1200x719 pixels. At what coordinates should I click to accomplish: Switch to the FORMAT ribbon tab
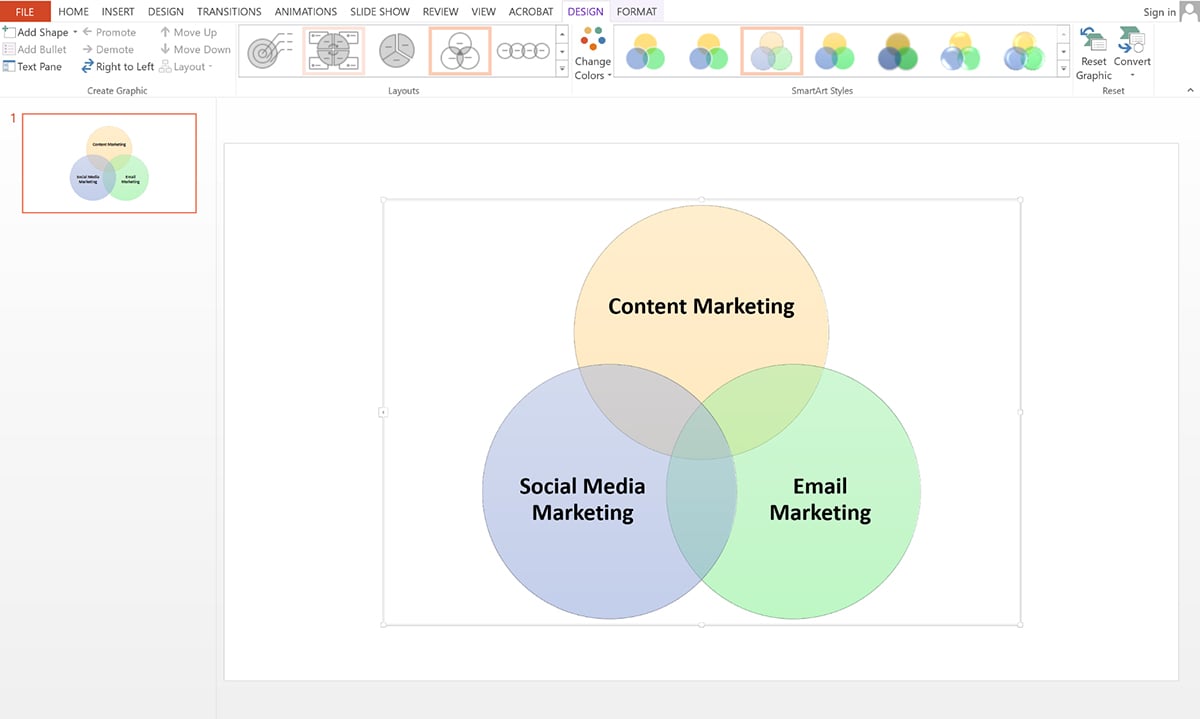(638, 11)
